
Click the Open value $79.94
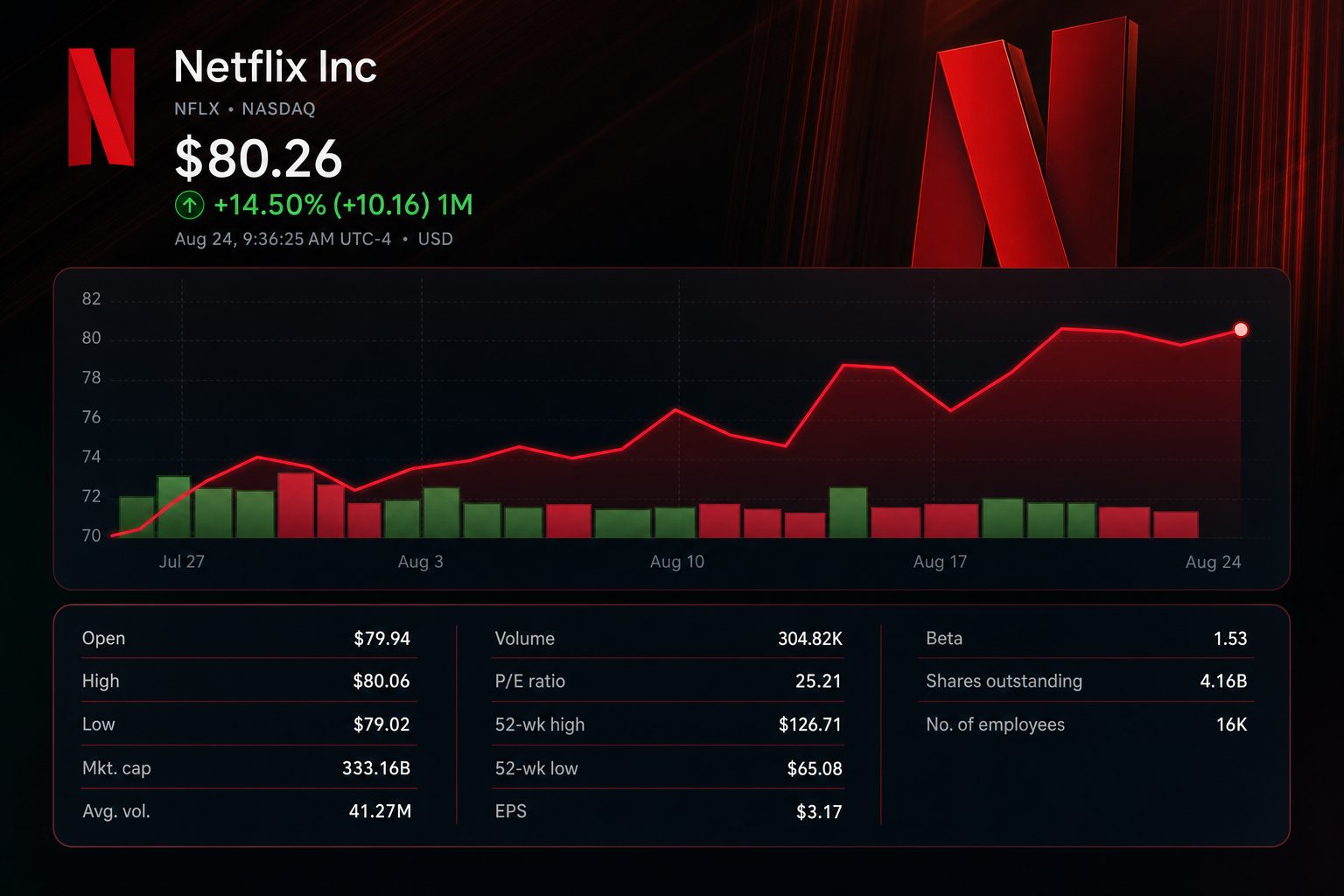(381, 639)
